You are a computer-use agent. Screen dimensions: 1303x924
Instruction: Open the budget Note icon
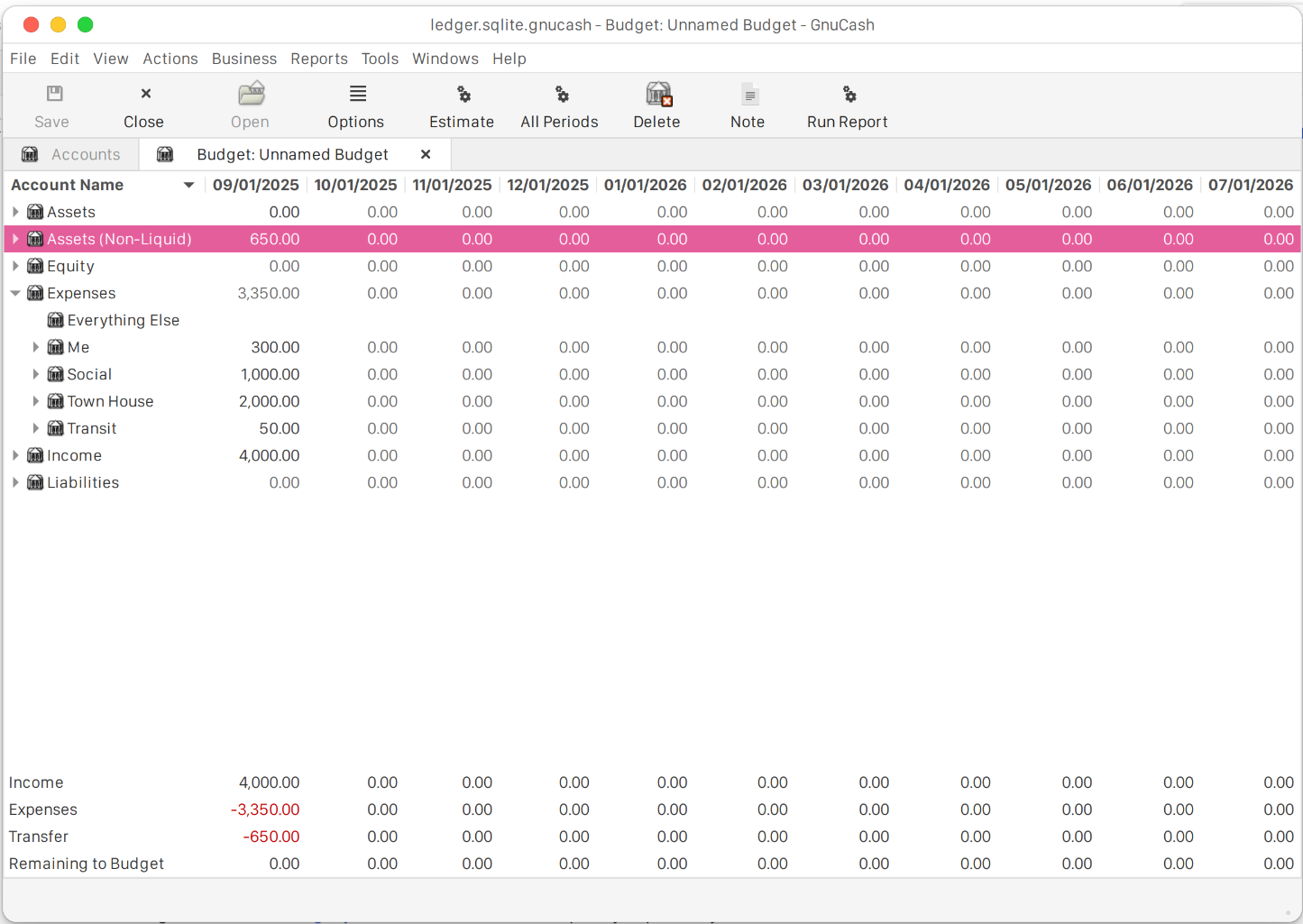[748, 94]
